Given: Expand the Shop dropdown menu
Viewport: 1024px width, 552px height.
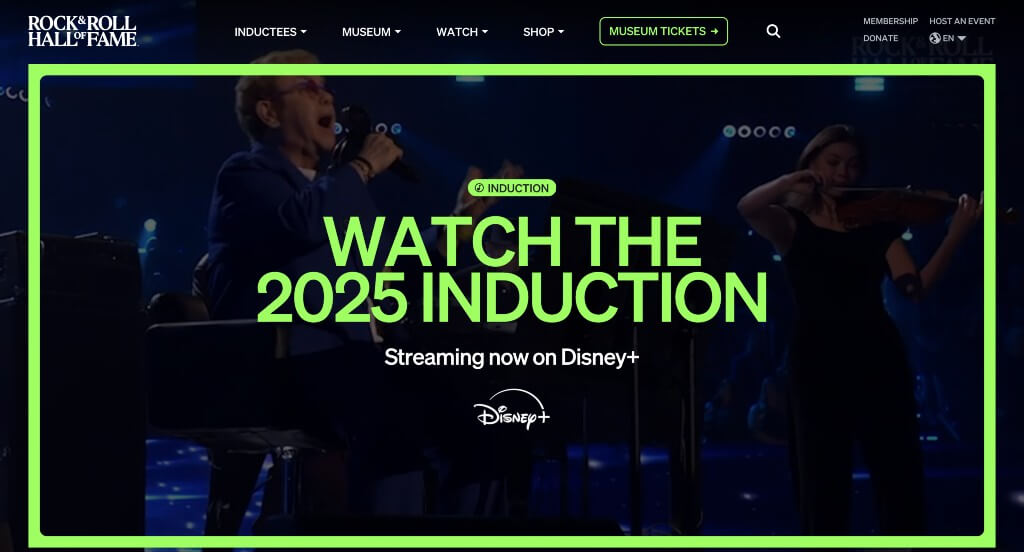Looking at the screenshot, I should tap(543, 32).
